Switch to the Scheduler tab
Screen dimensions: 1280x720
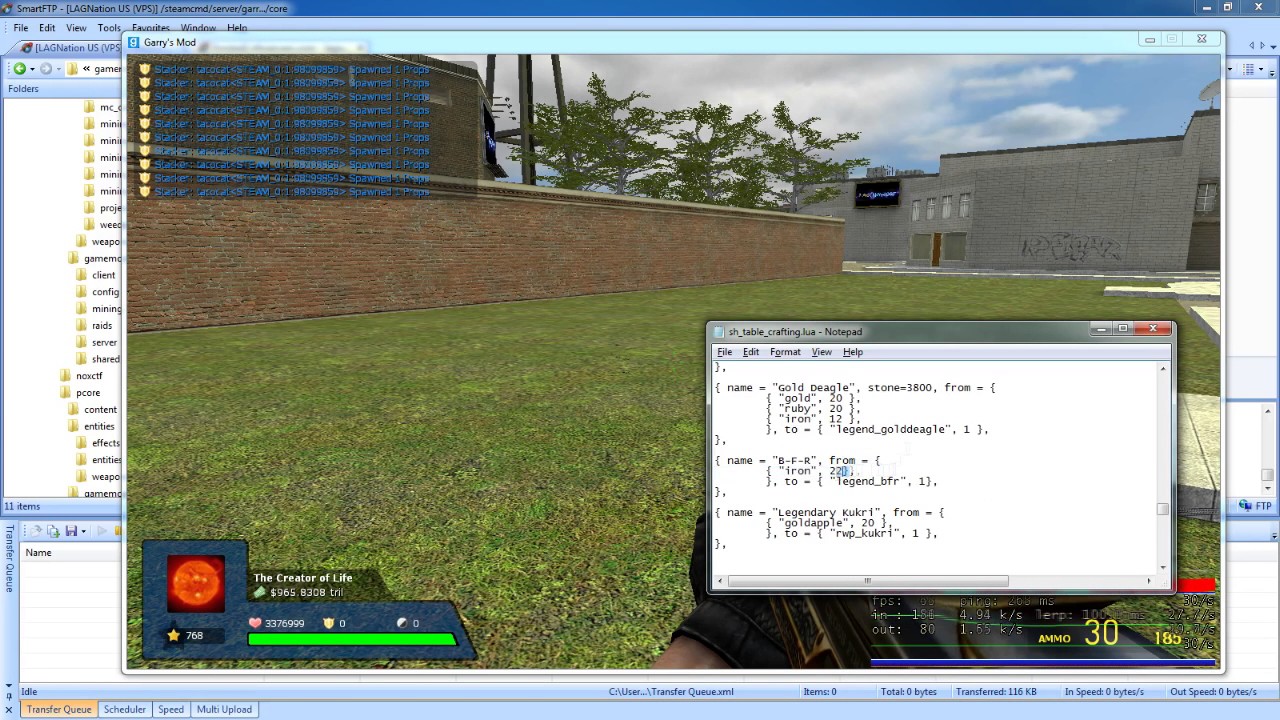(125, 709)
